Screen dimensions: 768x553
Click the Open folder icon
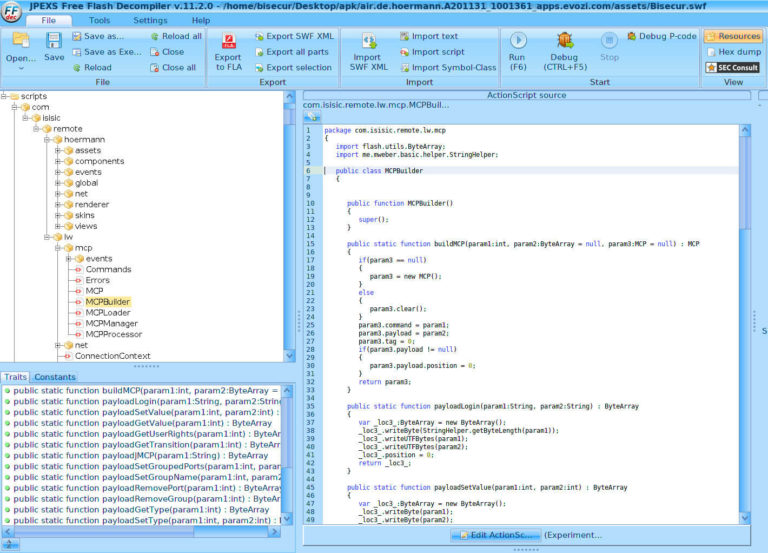pyautogui.click(x=21, y=40)
